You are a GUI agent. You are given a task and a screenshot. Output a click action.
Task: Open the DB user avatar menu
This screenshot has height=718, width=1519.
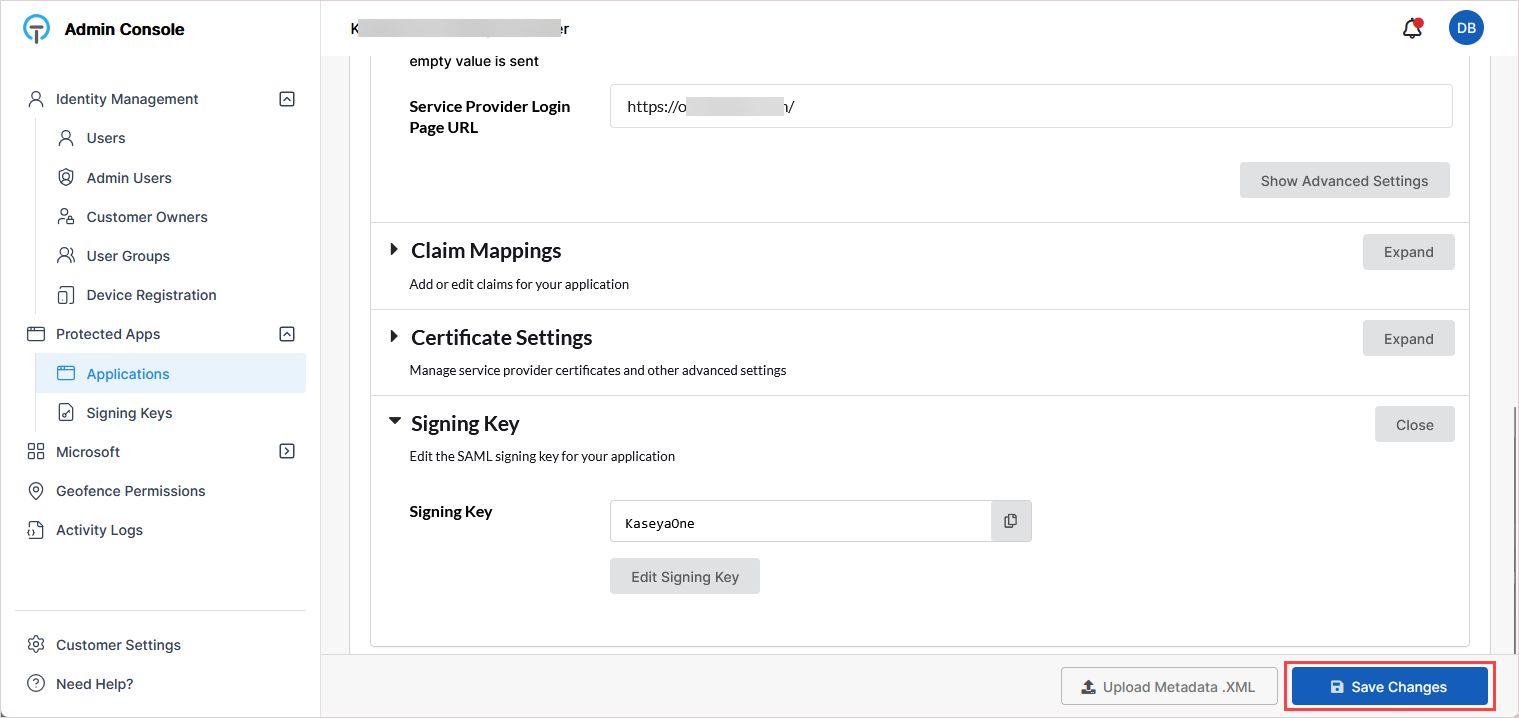1465,29
